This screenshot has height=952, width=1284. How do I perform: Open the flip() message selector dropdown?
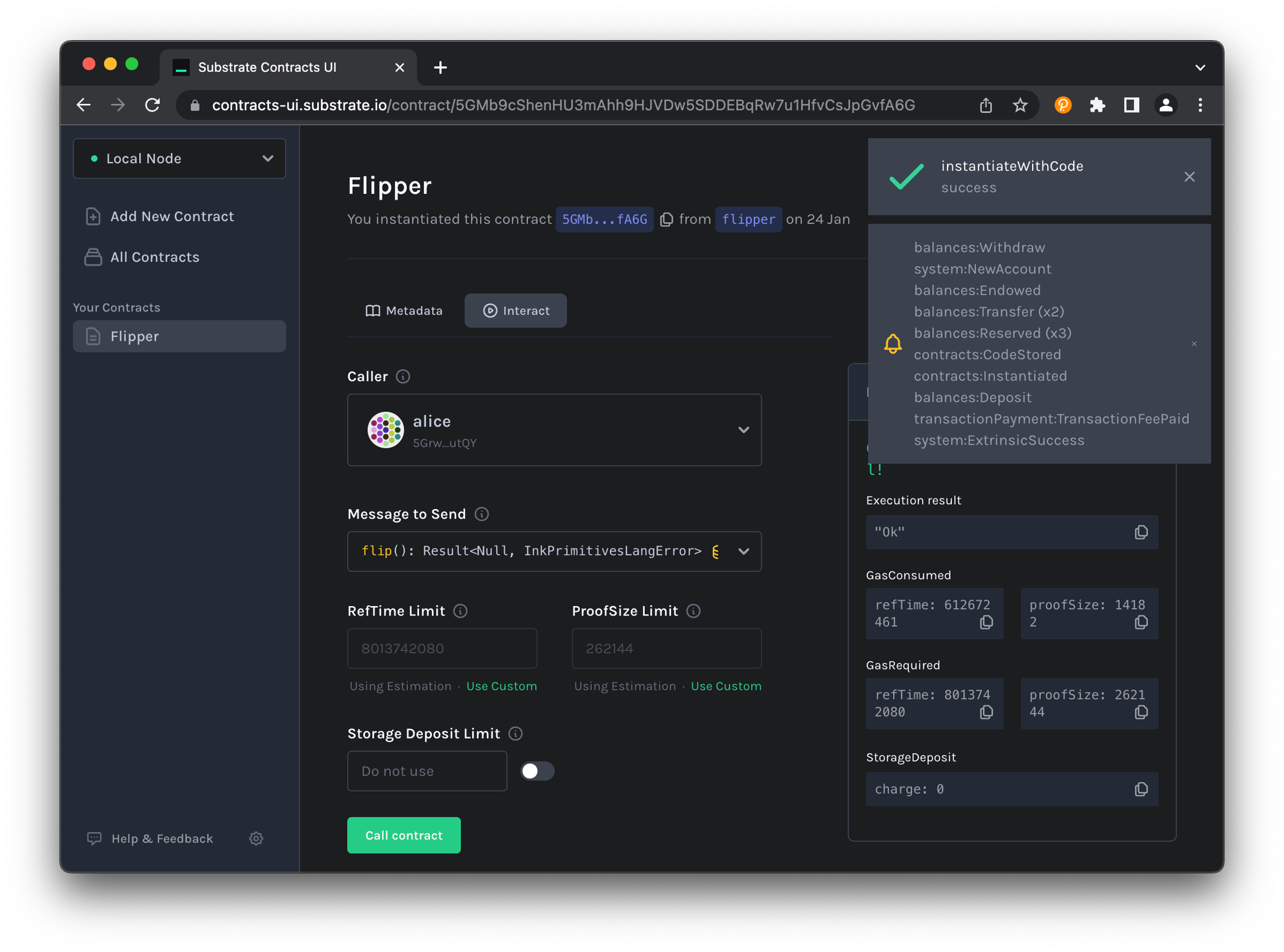coord(743,551)
